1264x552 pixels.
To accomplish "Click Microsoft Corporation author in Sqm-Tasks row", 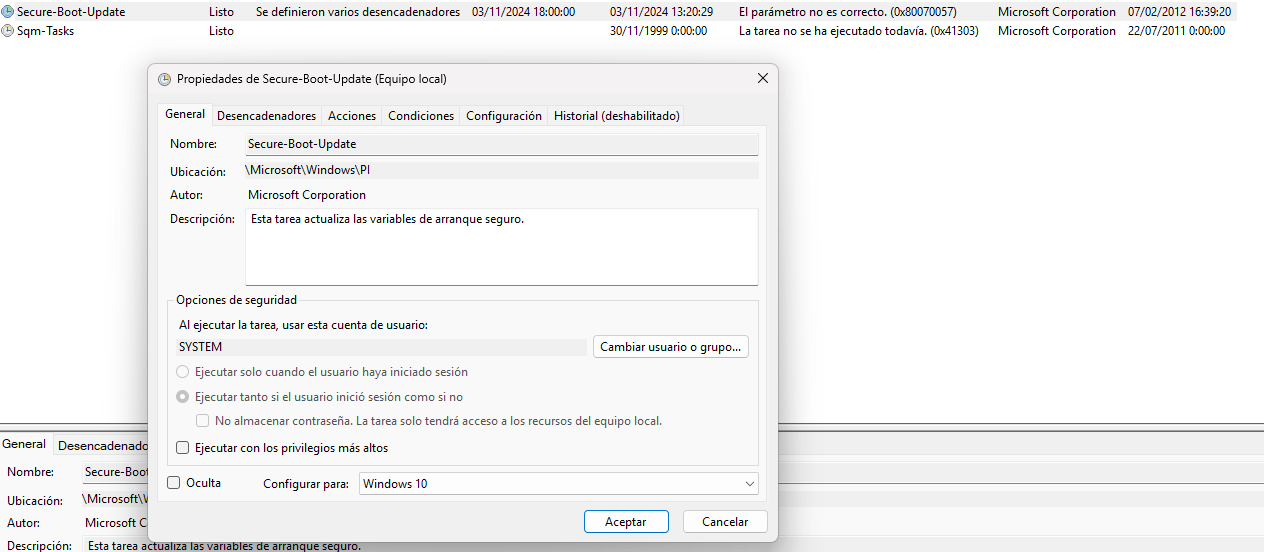I will pos(1057,31).
